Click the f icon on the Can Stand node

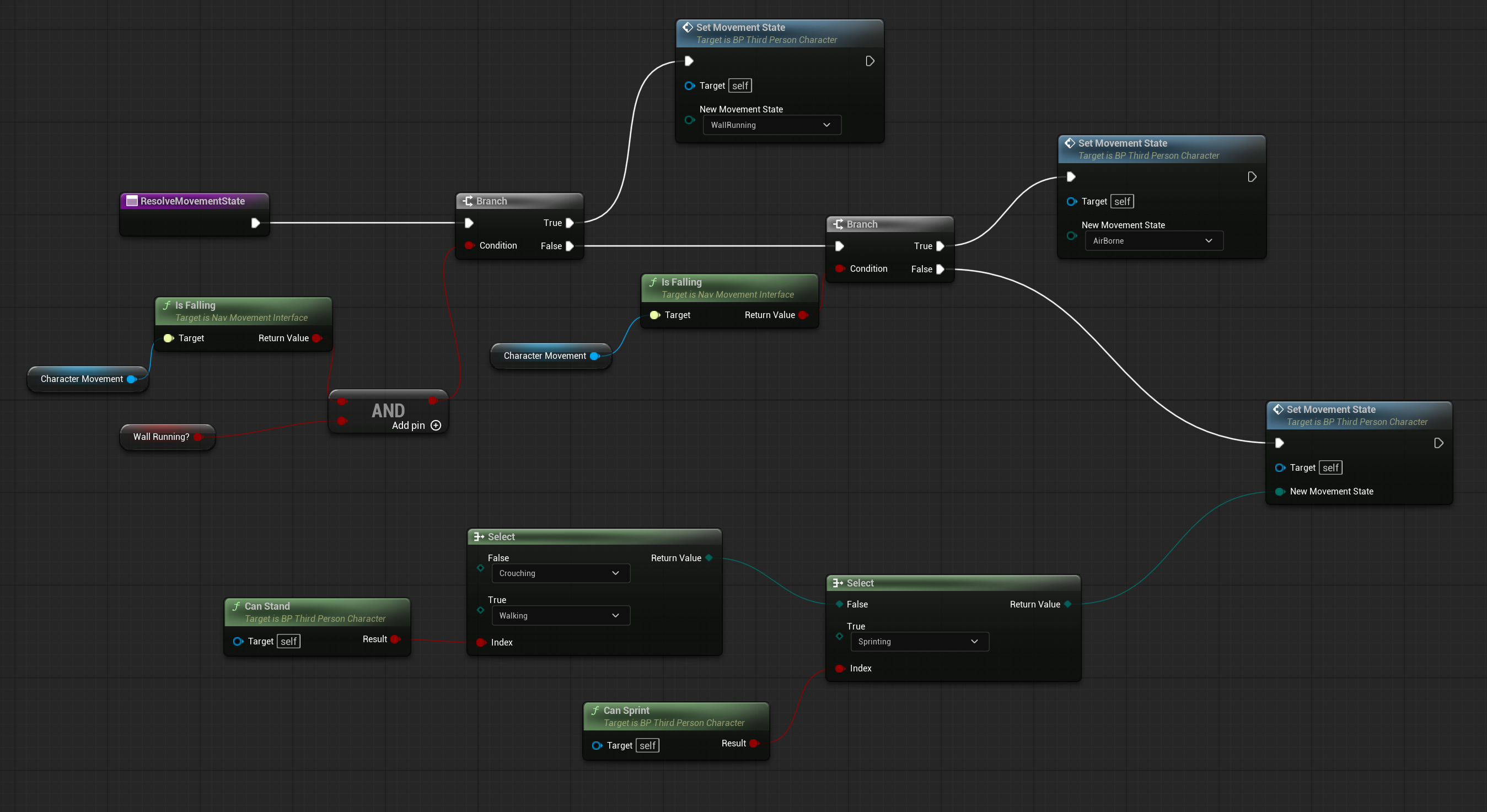click(236, 606)
